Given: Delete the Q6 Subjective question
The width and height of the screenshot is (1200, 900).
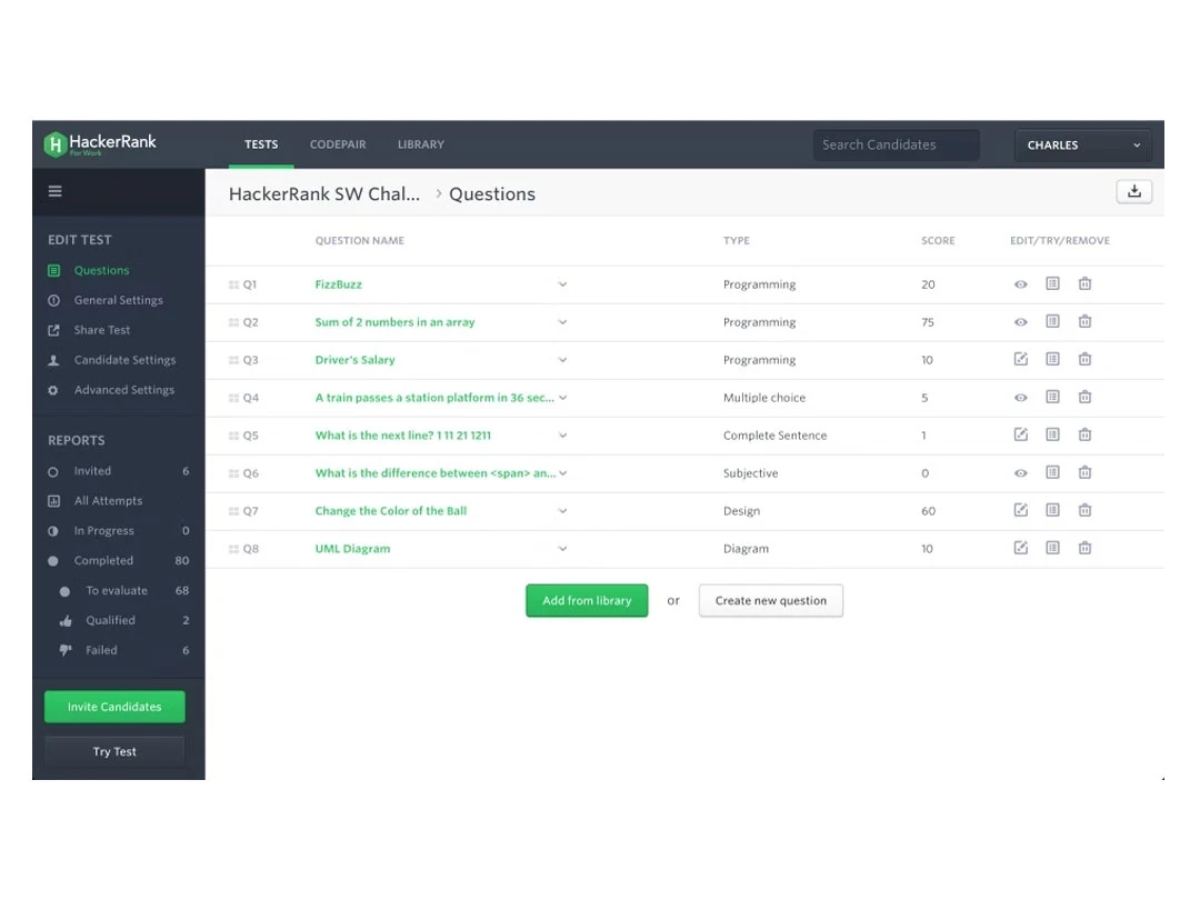Looking at the screenshot, I should coord(1084,472).
